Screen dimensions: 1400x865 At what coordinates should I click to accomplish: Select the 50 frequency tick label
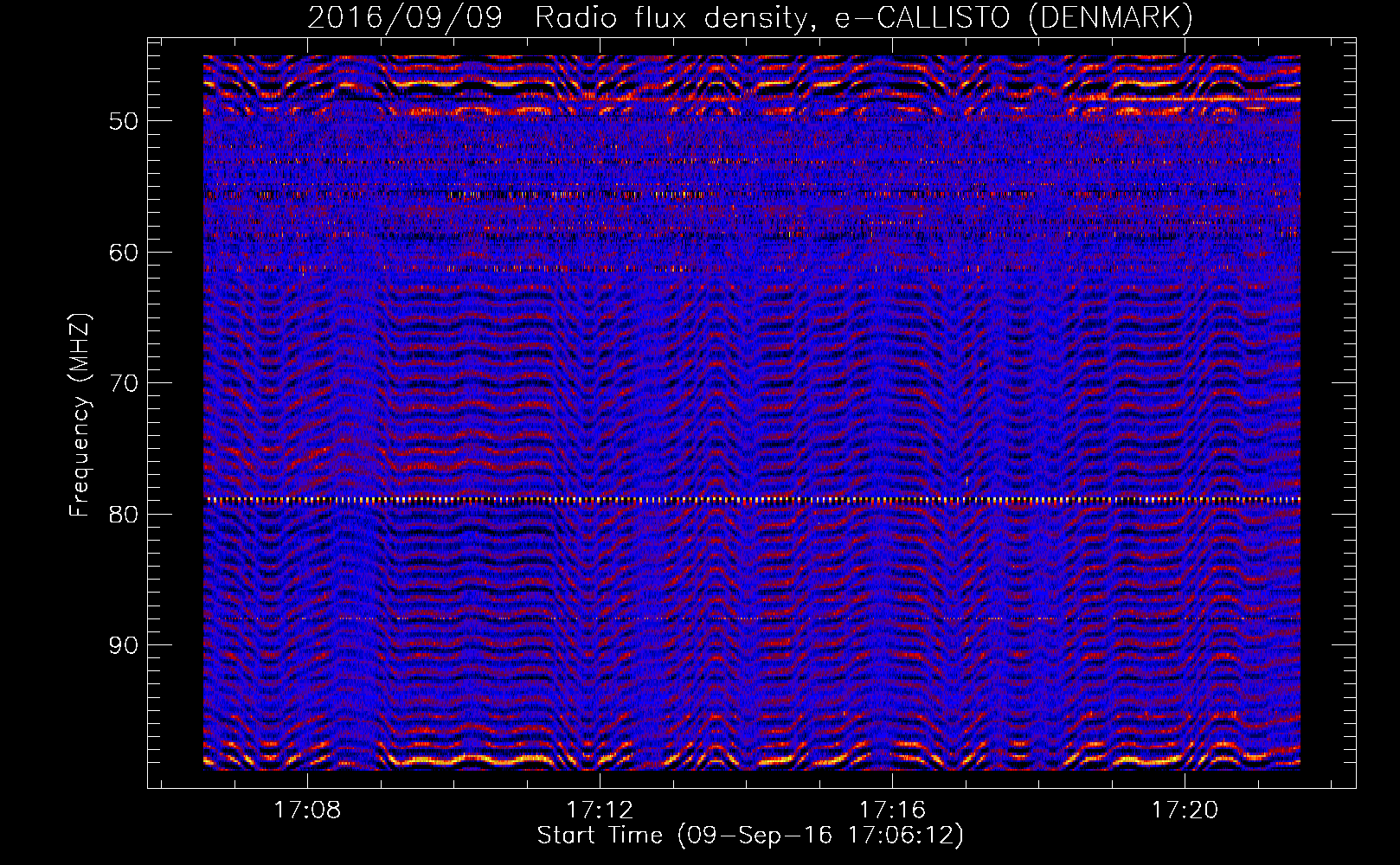click(x=124, y=121)
